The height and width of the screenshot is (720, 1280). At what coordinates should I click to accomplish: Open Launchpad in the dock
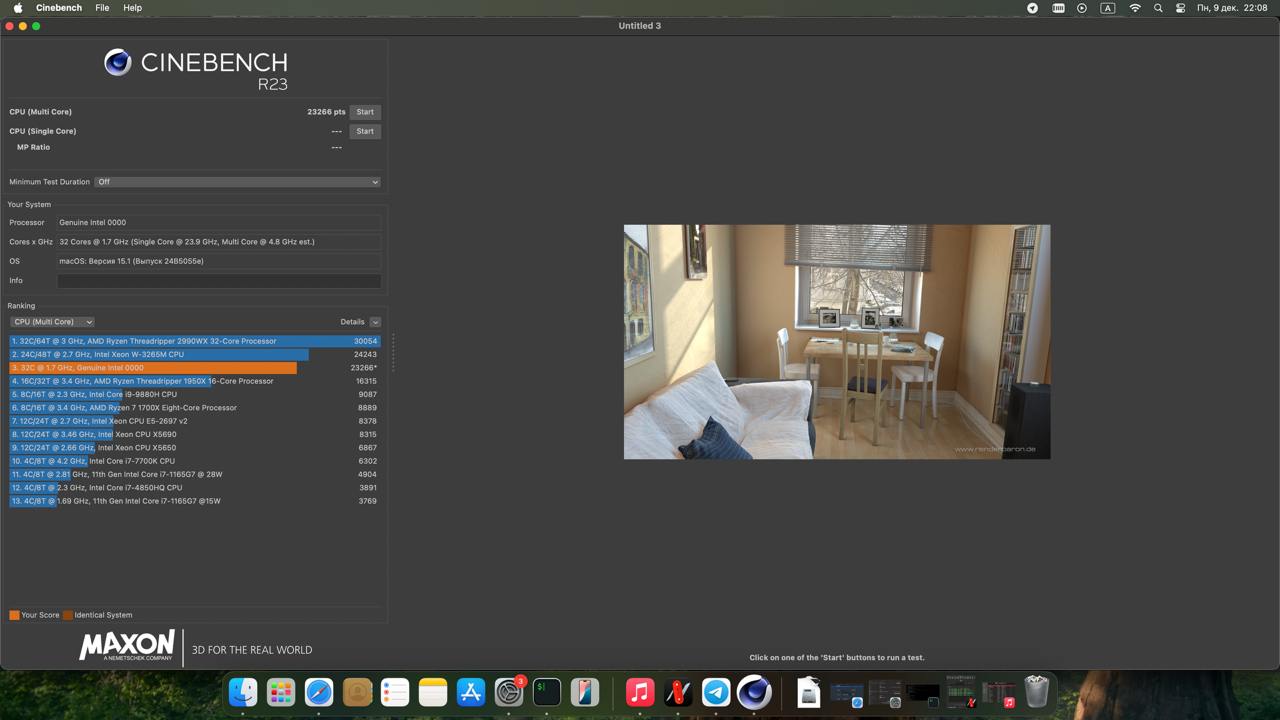pyautogui.click(x=281, y=692)
